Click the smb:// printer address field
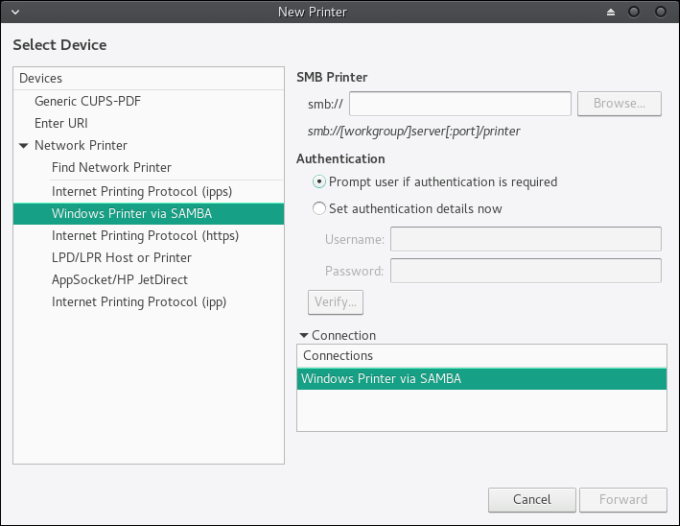The image size is (680, 526). [460, 104]
